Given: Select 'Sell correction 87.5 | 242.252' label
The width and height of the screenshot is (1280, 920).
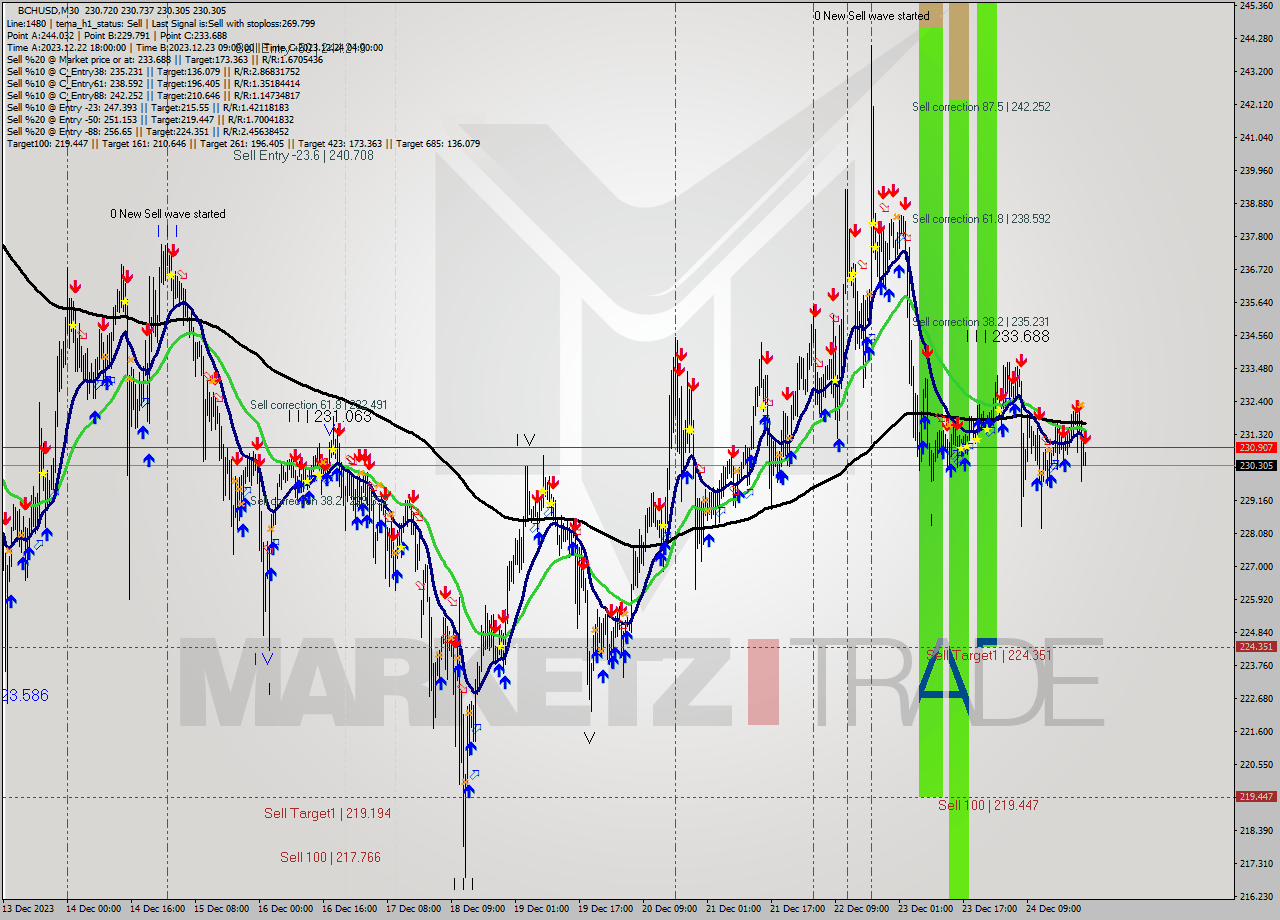Looking at the screenshot, I should [981, 106].
